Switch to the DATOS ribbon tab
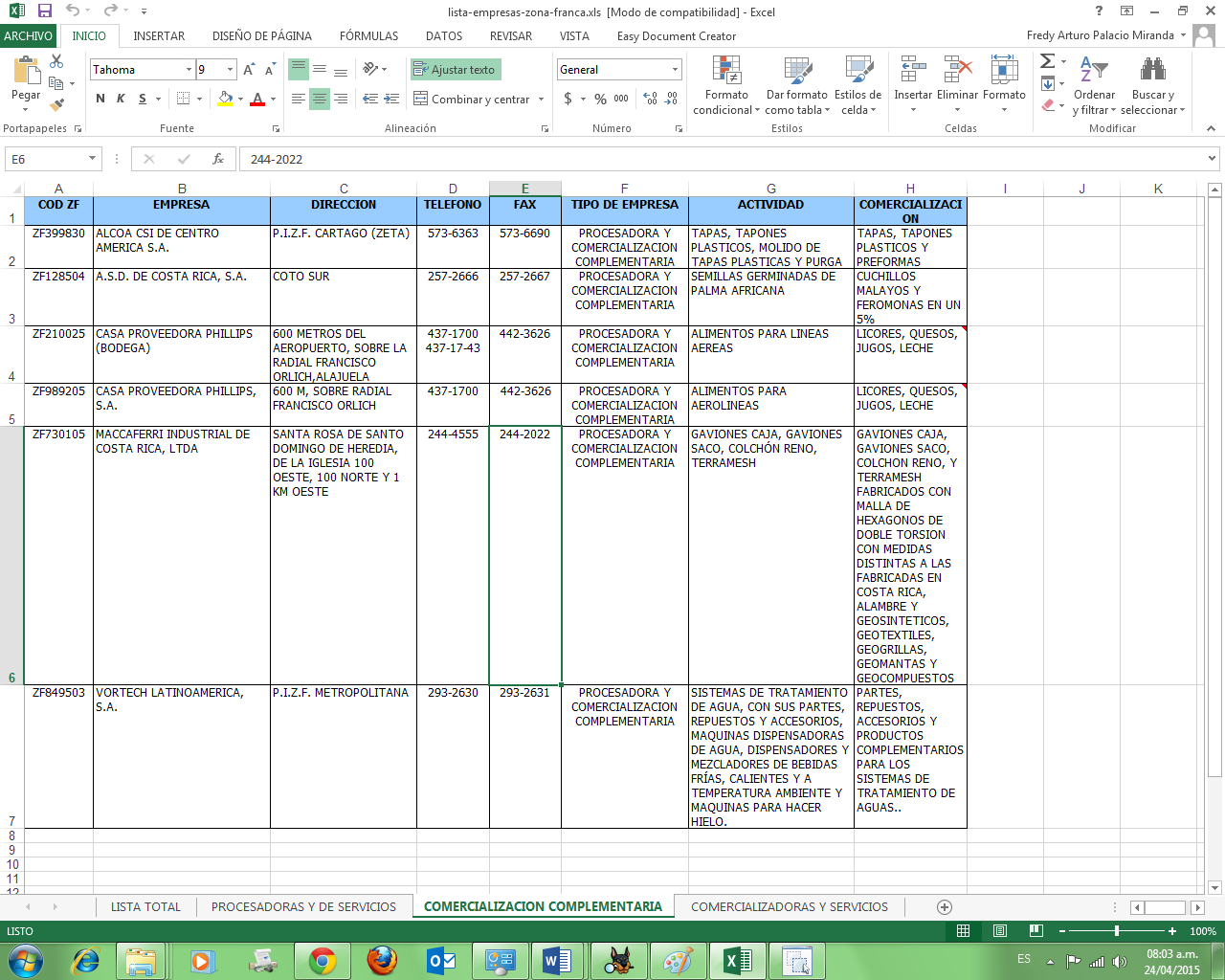Image resolution: width=1225 pixels, height=980 pixels. click(x=444, y=35)
